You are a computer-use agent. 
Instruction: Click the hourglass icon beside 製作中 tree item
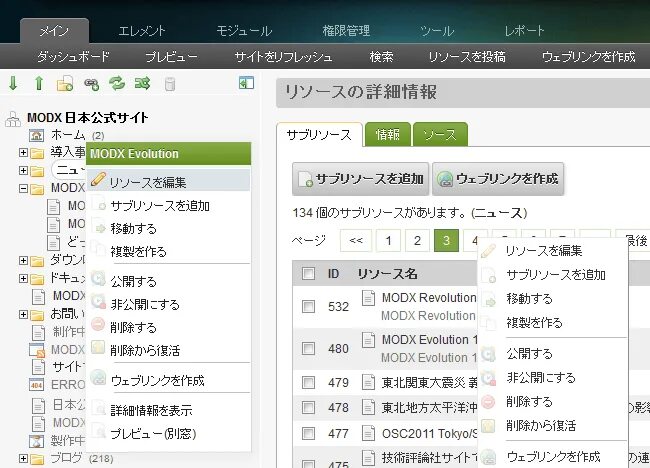pos(36,441)
